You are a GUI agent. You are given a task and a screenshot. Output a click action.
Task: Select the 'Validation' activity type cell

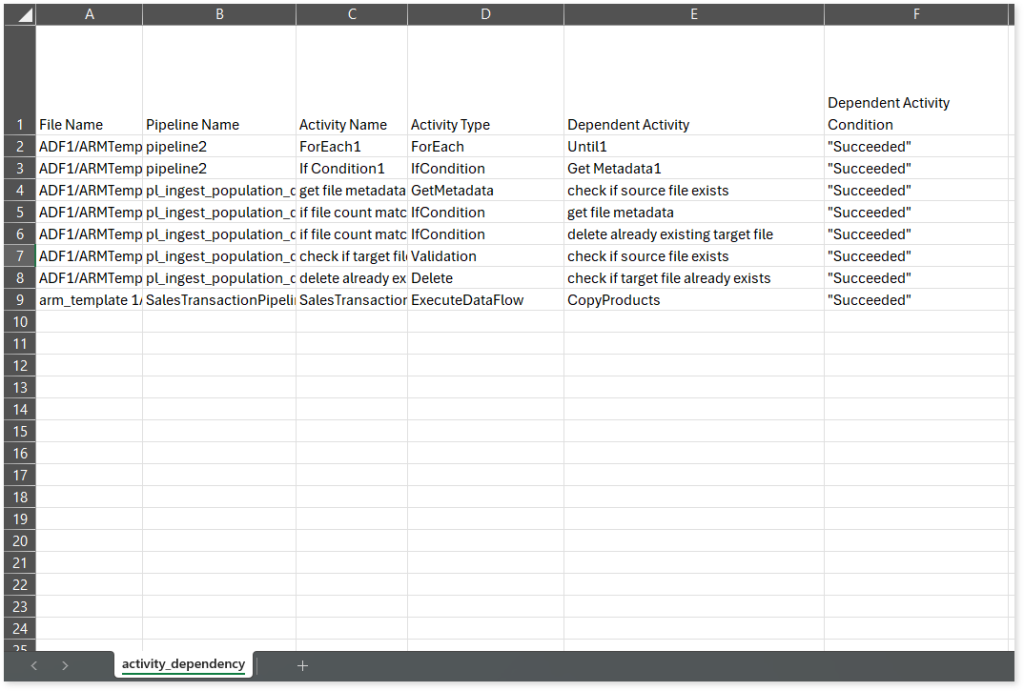443,257
